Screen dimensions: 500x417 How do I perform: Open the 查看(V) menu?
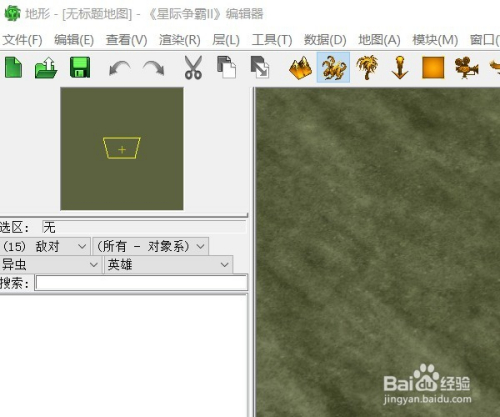click(126, 40)
